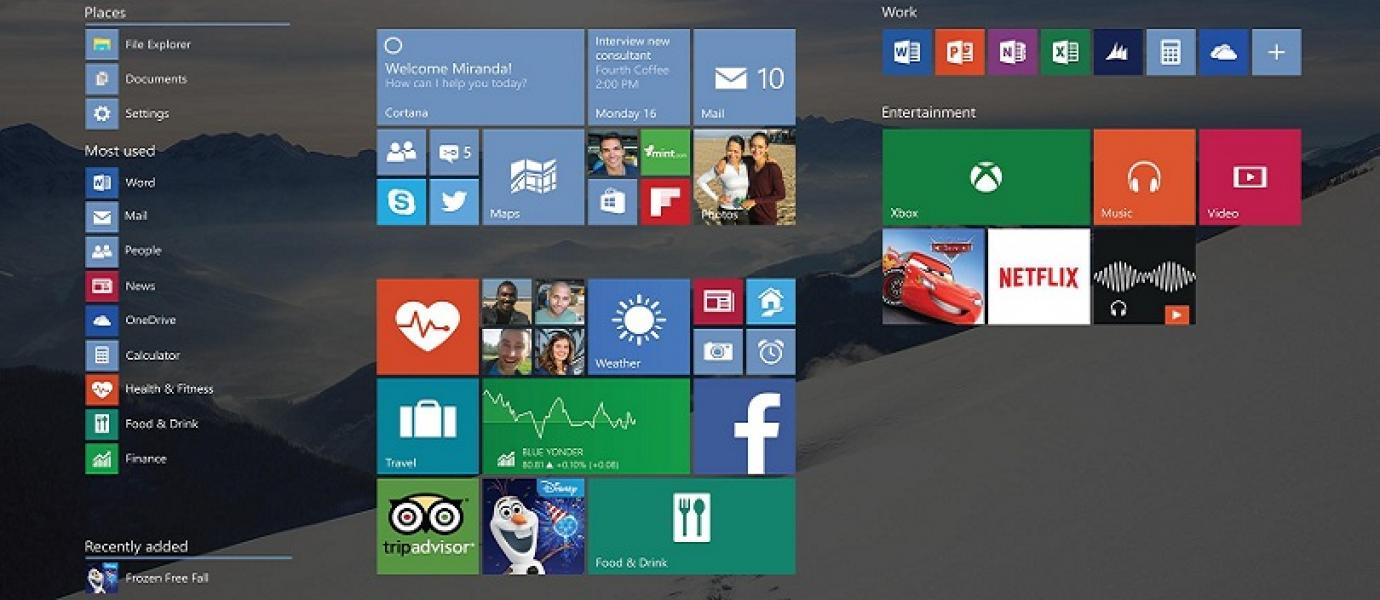1380x600 pixels.
Task: Select the Work group heading
Action: tap(899, 12)
